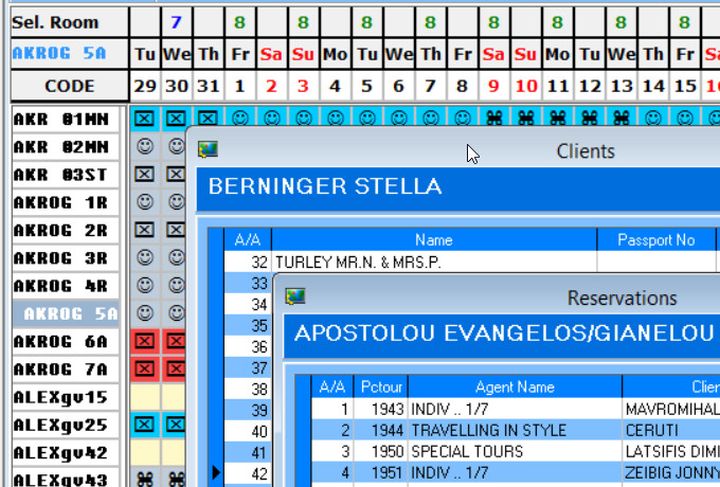Click smiley cell for AKROG 4R on Tuesday 29
This screenshot has width=720, height=487.
[145, 285]
